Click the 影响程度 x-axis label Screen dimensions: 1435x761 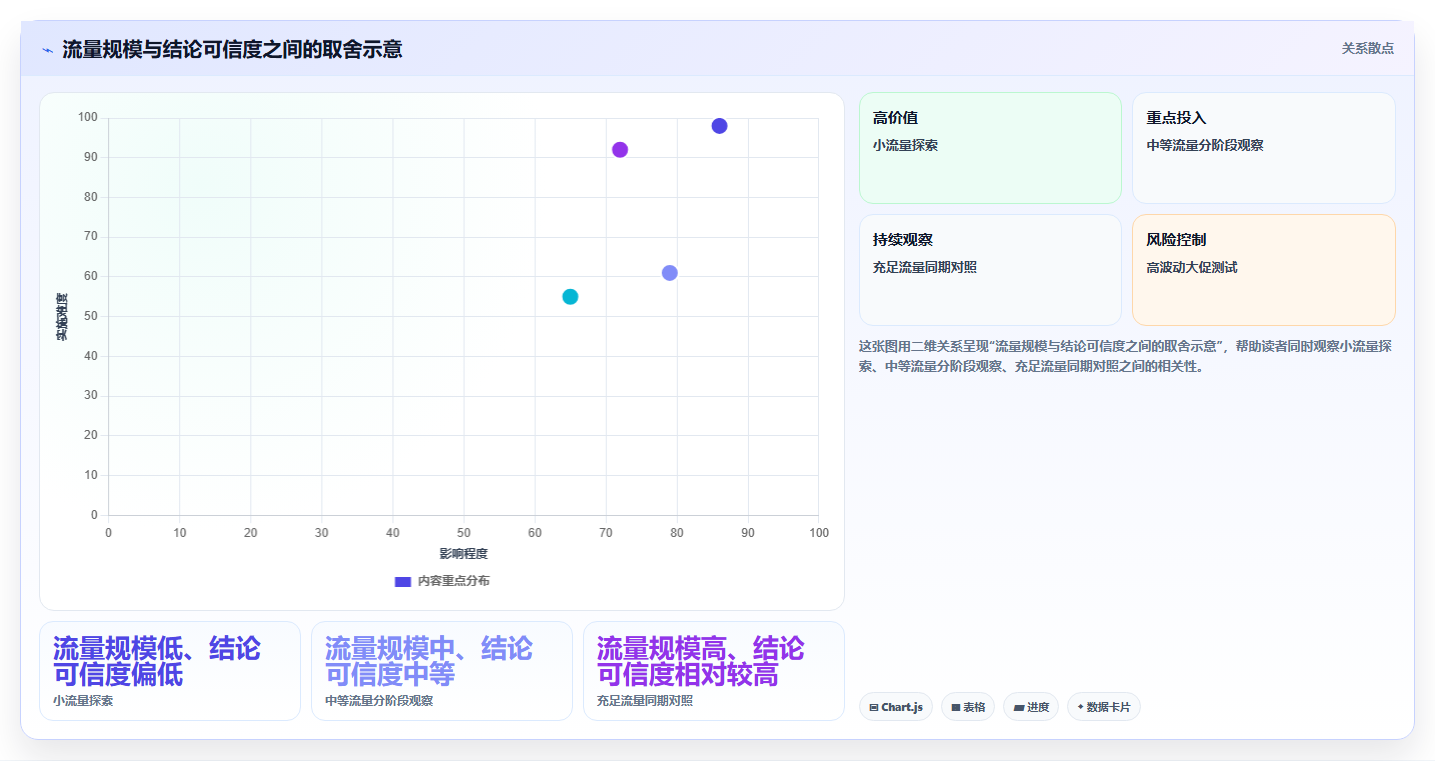[x=464, y=554]
